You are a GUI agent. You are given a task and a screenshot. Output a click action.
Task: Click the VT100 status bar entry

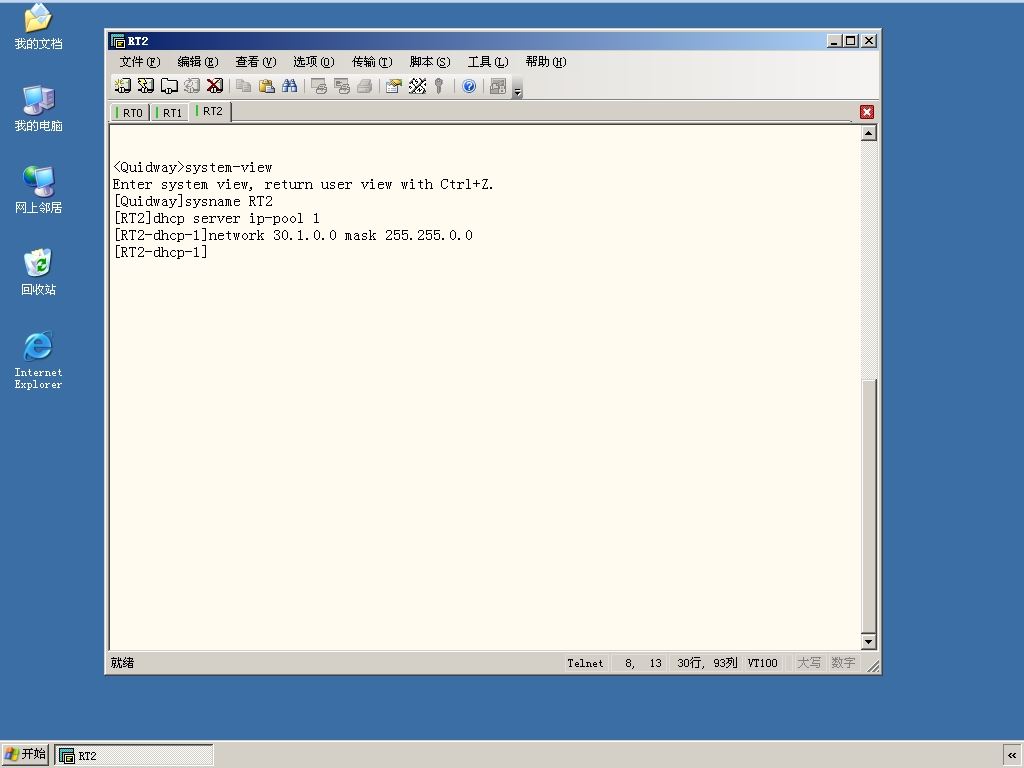click(762, 663)
